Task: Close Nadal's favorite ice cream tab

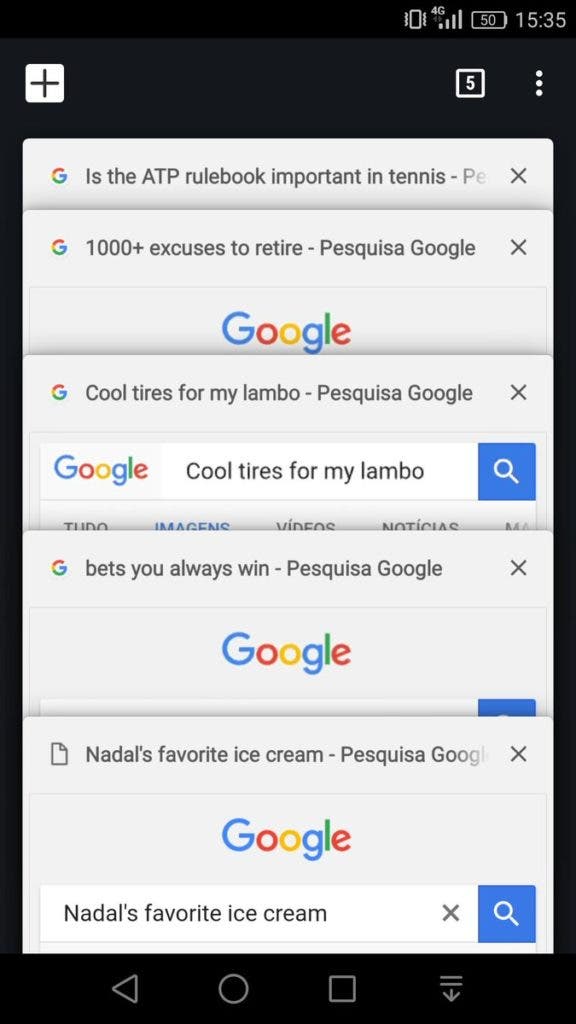Action: tap(519, 754)
